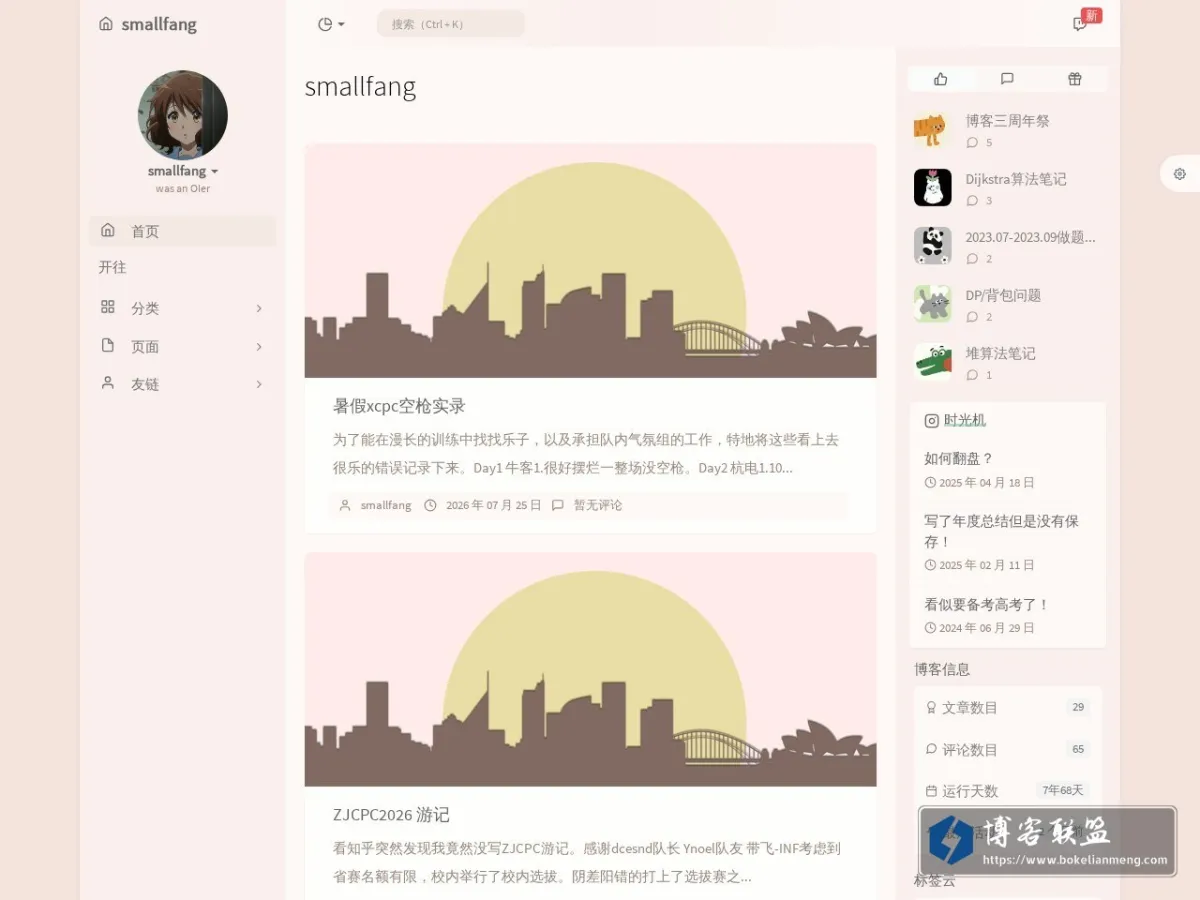Open the notification message icon marked 新
1200x900 pixels.
point(1080,24)
